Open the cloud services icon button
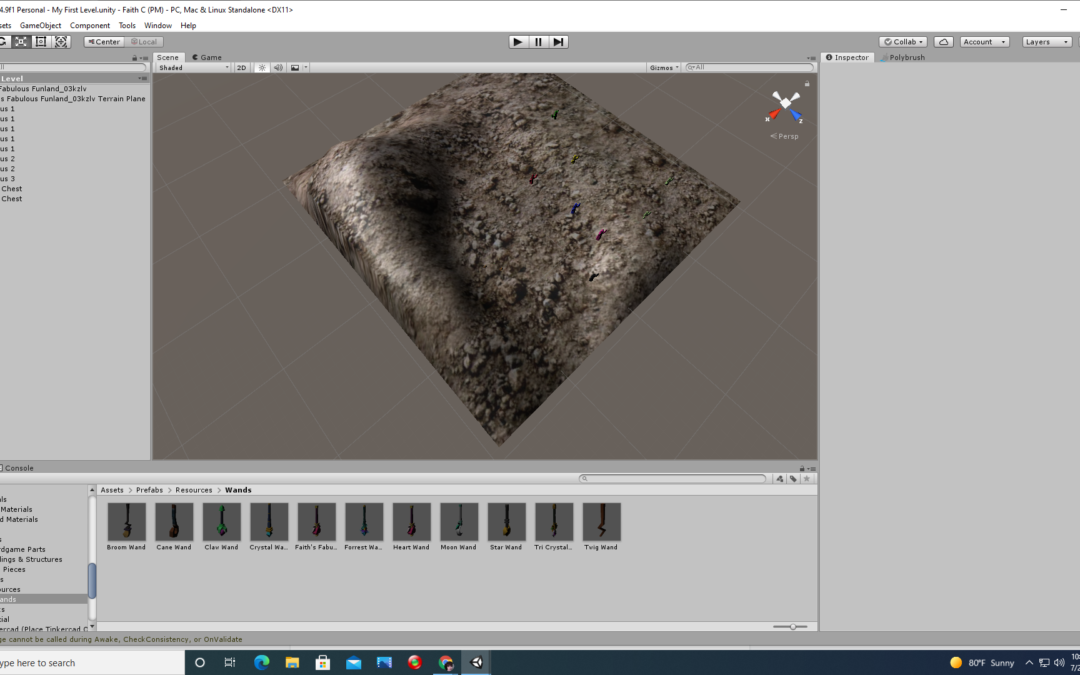Screen dimensions: 1080x675 pyautogui.click(x=944, y=42)
